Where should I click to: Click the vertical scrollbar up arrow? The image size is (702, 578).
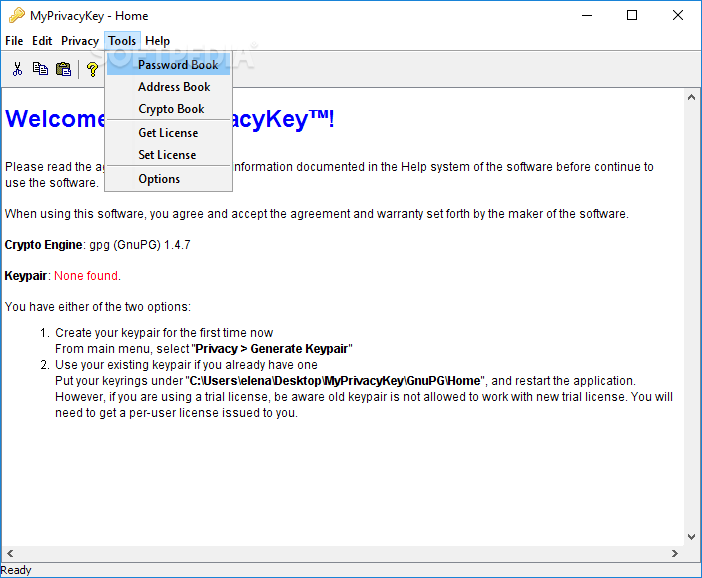click(691, 97)
